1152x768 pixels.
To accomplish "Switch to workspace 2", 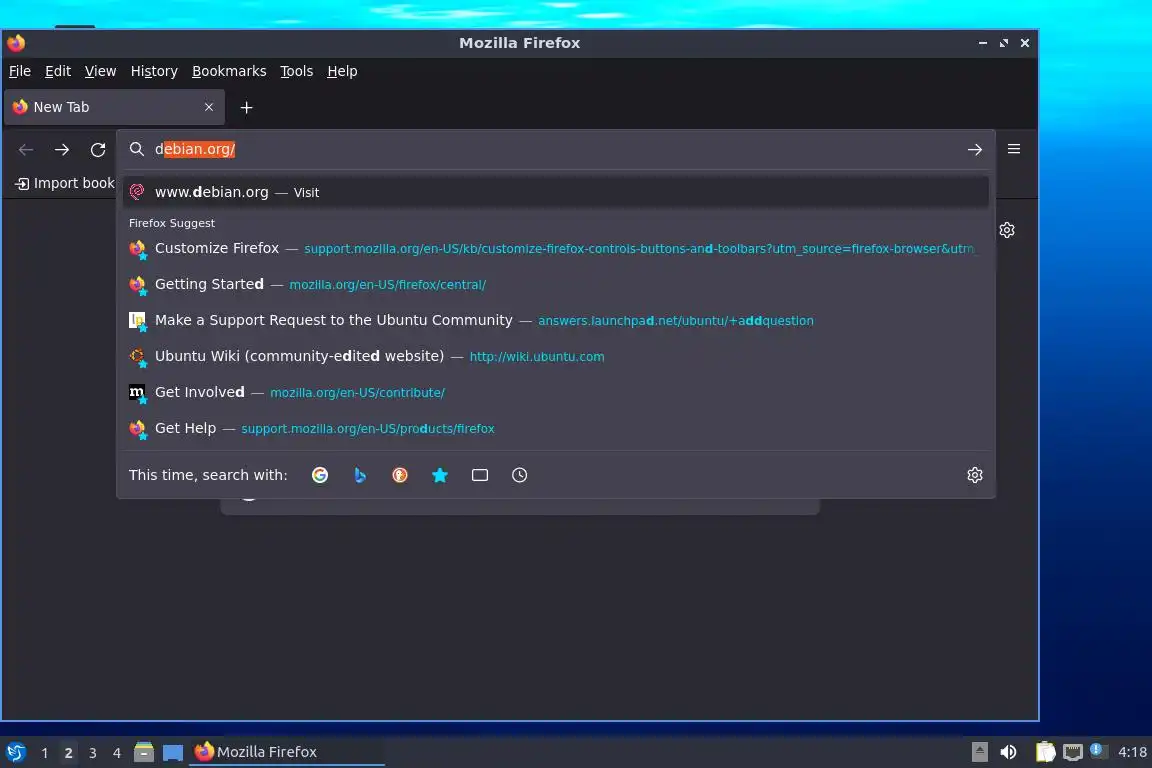I will pyautogui.click(x=68, y=753).
